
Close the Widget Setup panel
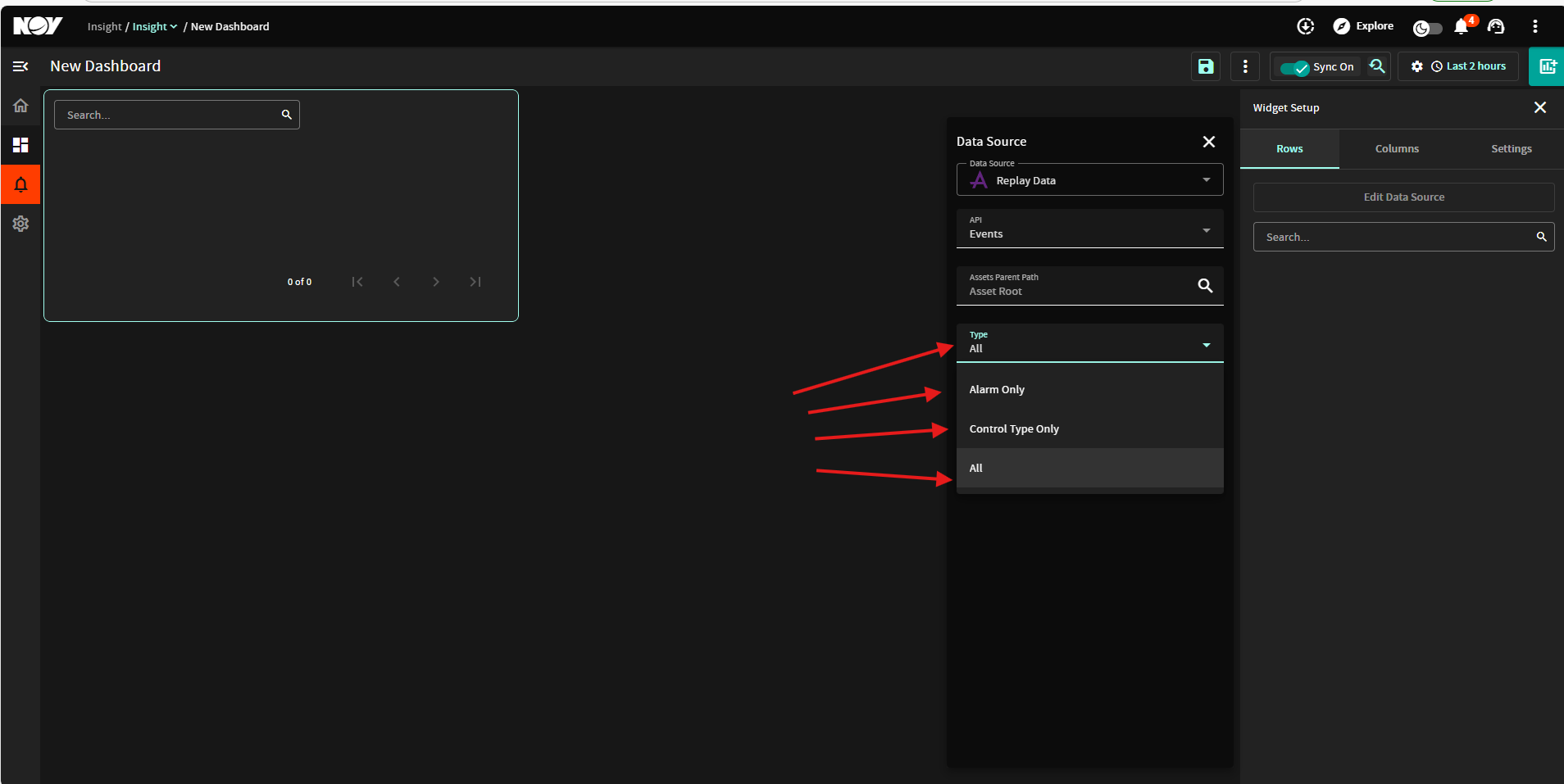(1540, 107)
